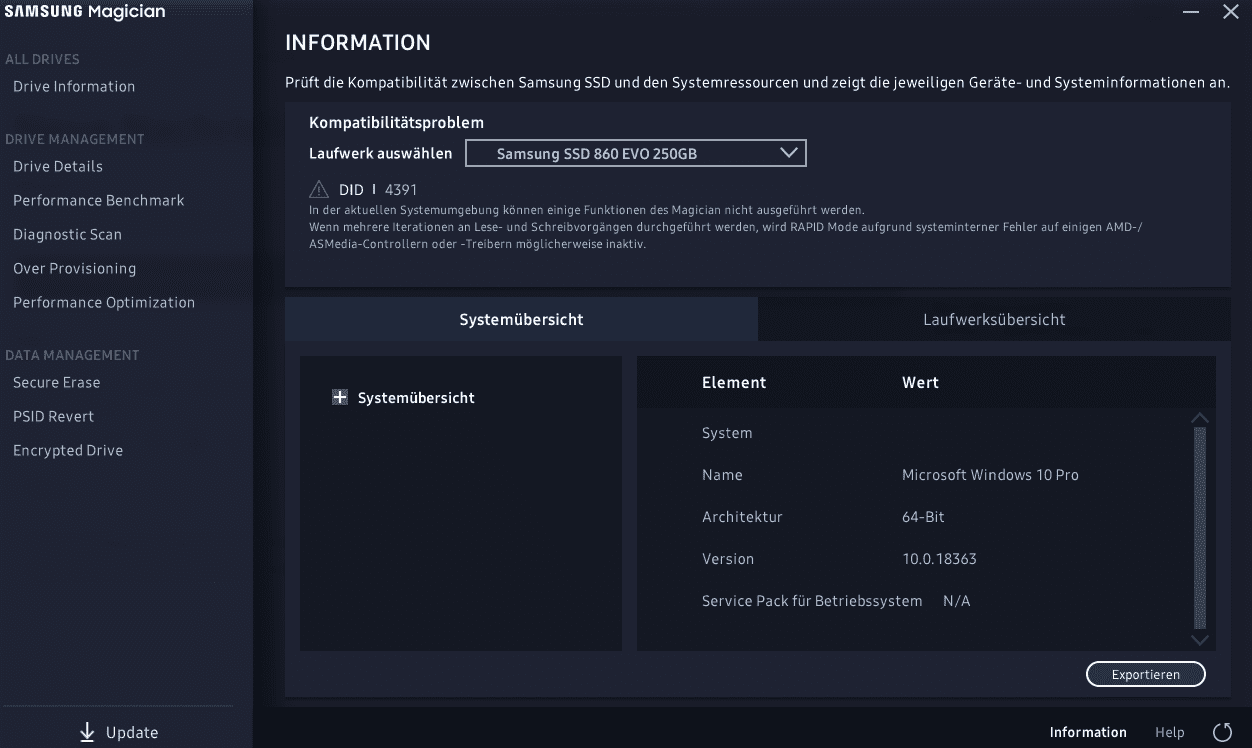Click the warning triangle icon beside DID
This screenshot has height=748, width=1252.
[x=318, y=189]
